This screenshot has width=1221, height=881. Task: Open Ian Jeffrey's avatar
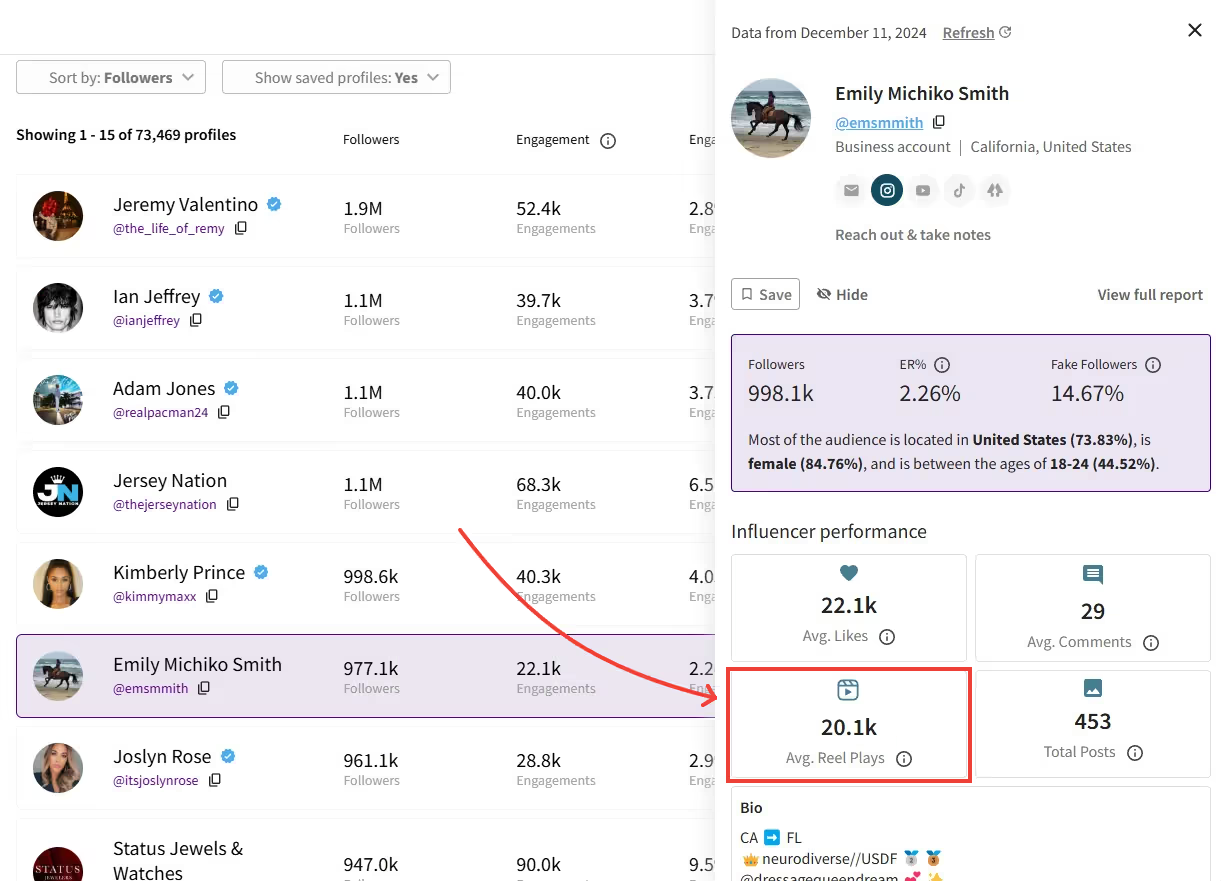(58, 308)
